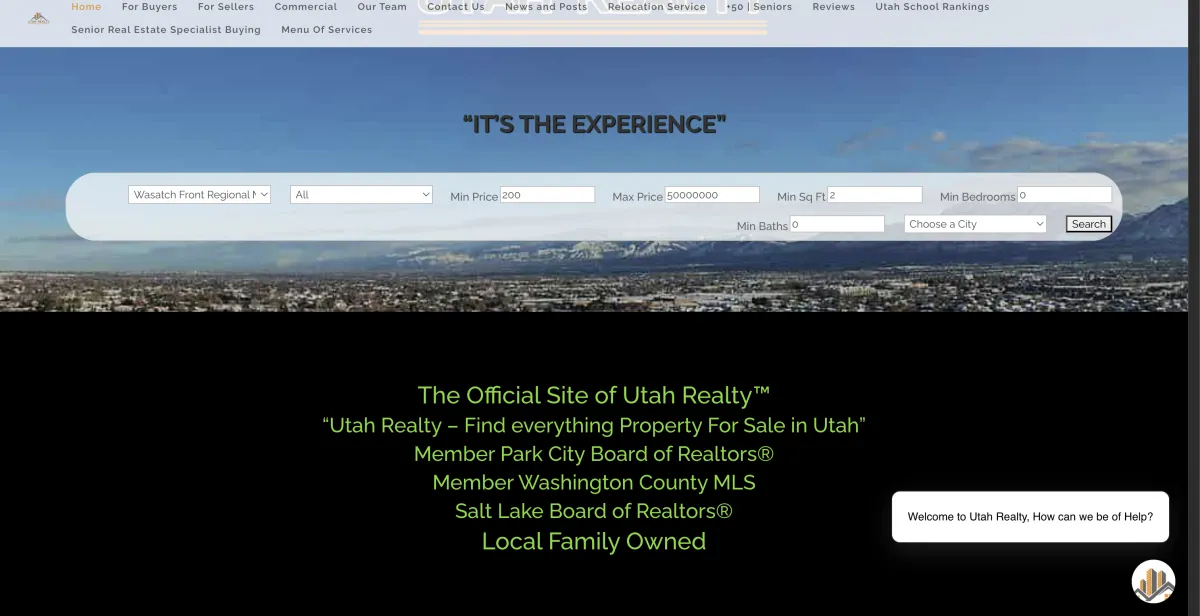Open the Home menu item
Screen dimensions: 1200x616
tap(86, 6)
